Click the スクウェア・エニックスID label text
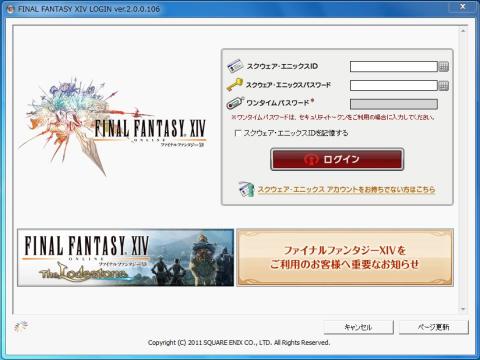This screenshot has width=480, height=360. [282, 66]
